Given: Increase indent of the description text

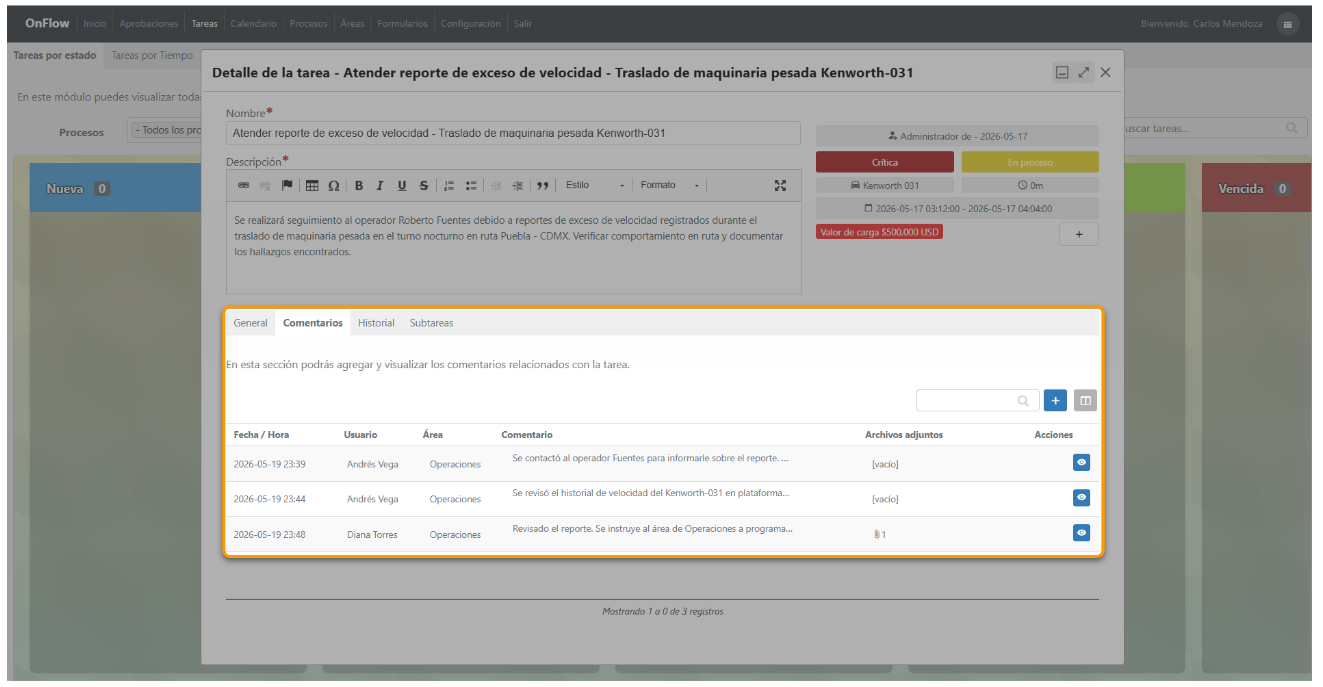Looking at the screenshot, I should 517,185.
